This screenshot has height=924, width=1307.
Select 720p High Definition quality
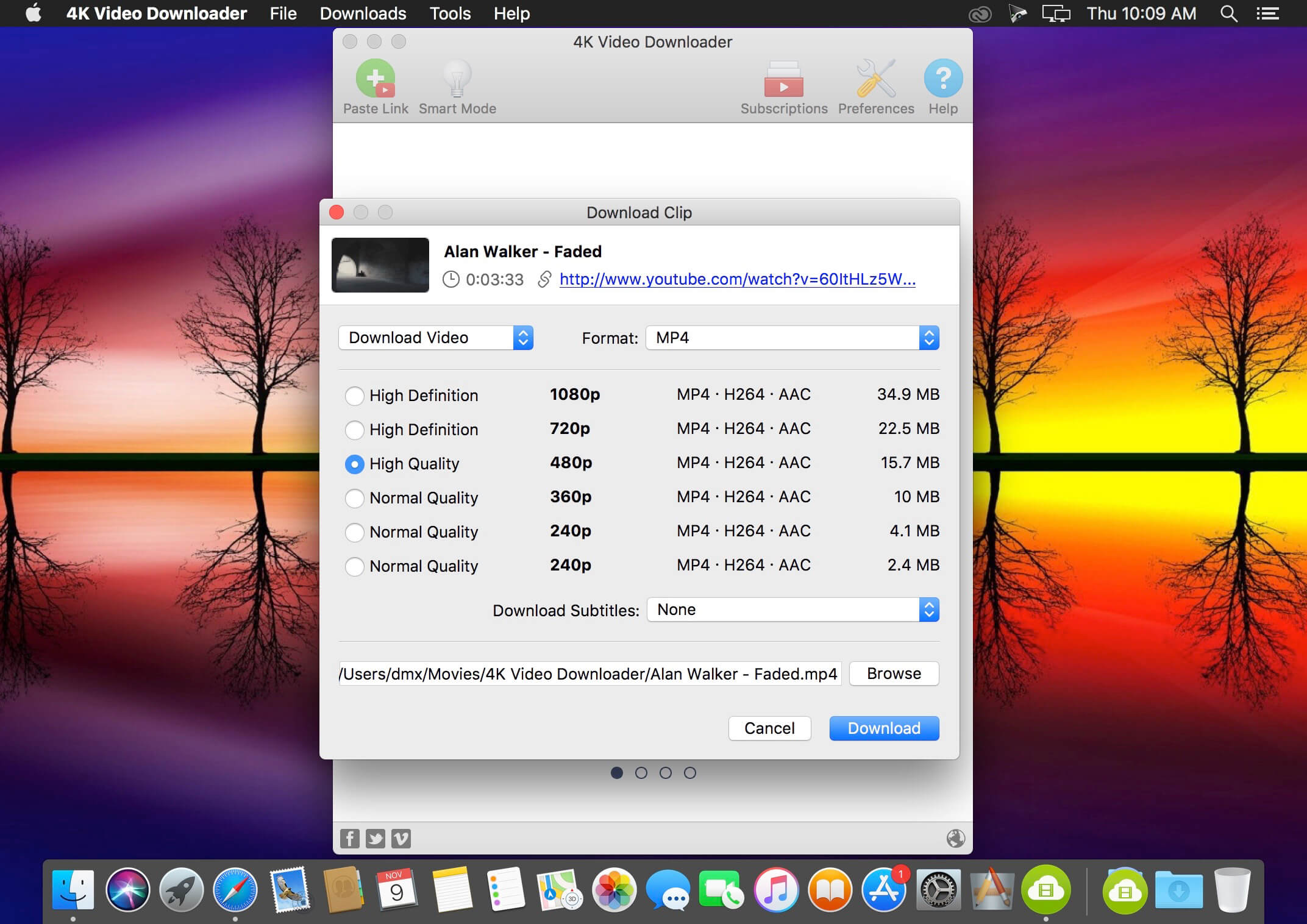[x=357, y=429]
